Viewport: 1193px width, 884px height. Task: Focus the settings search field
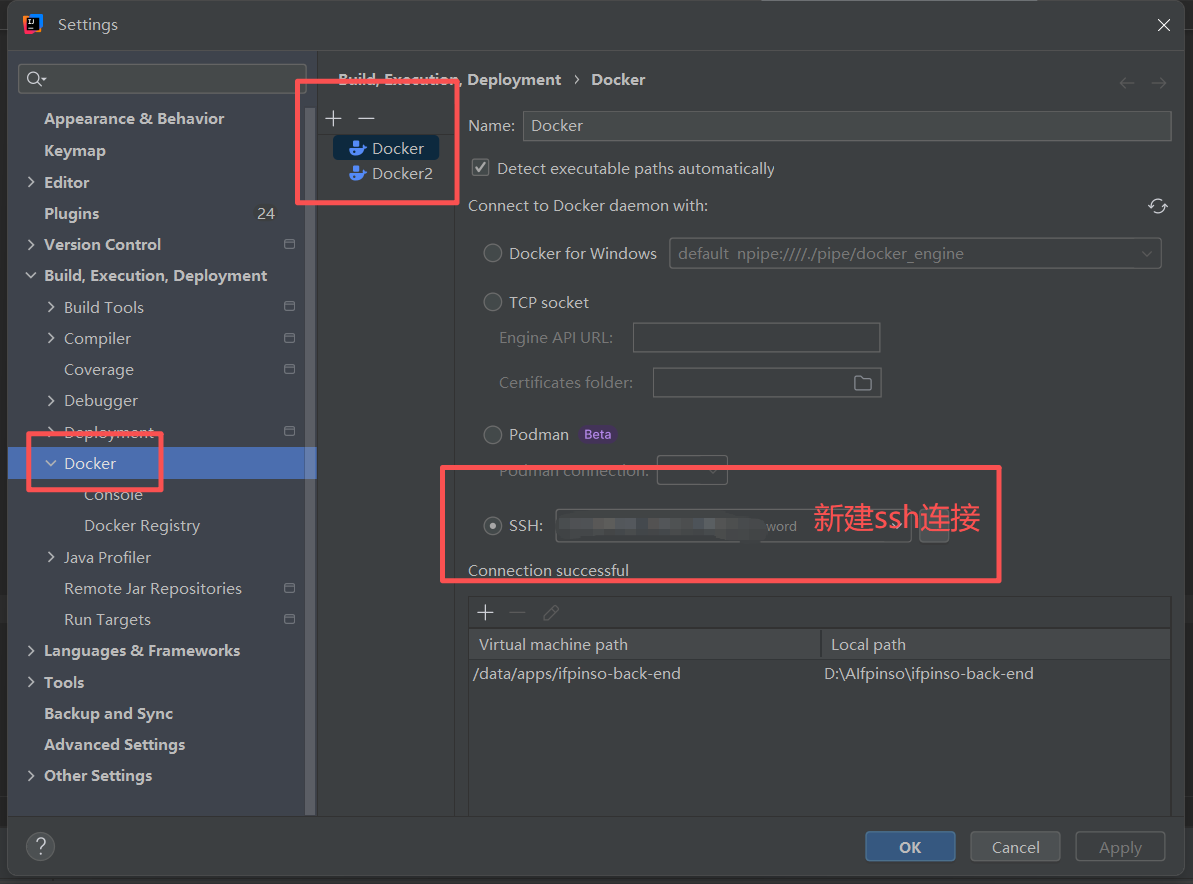click(x=162, y=78)
